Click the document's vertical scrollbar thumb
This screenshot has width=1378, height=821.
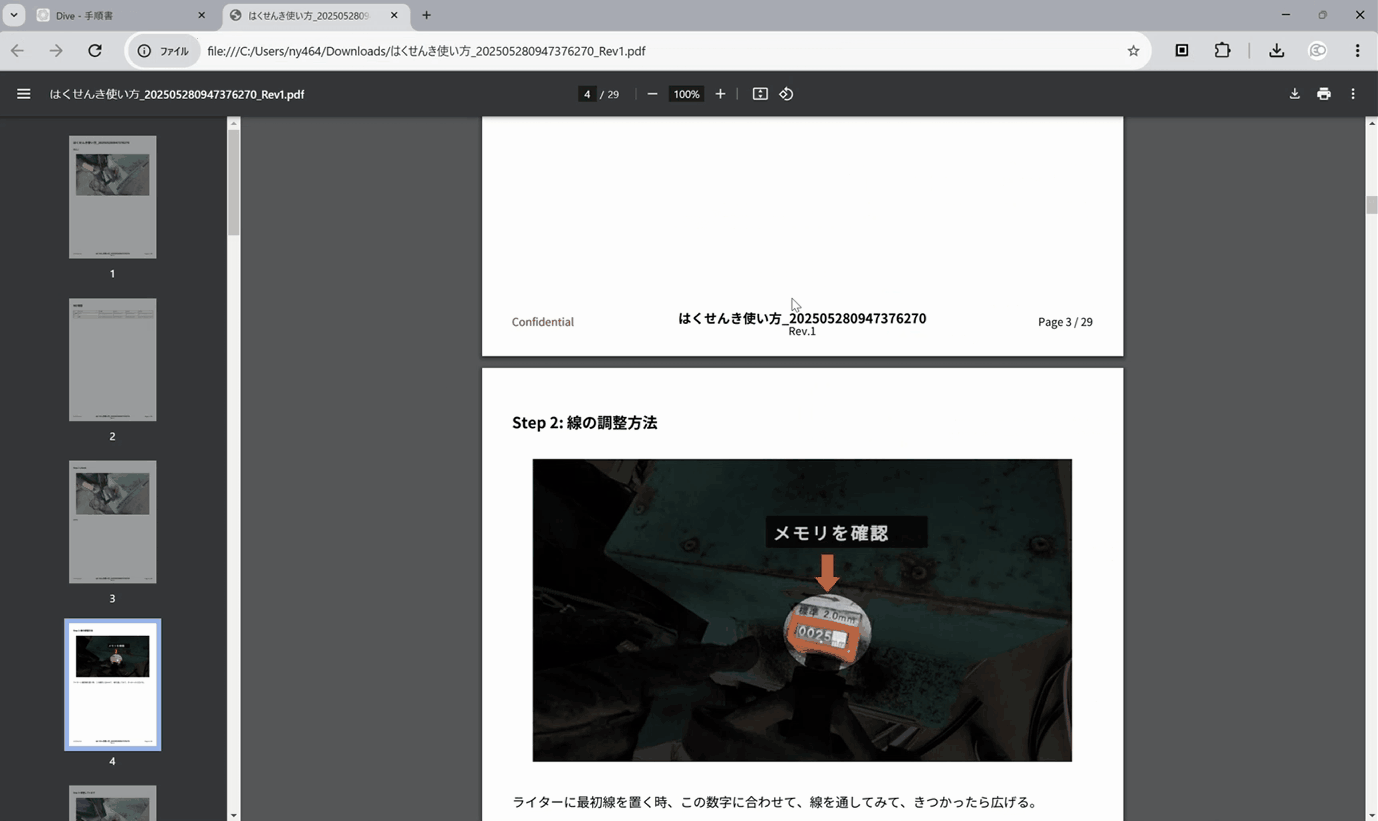tap(1372, 205)
